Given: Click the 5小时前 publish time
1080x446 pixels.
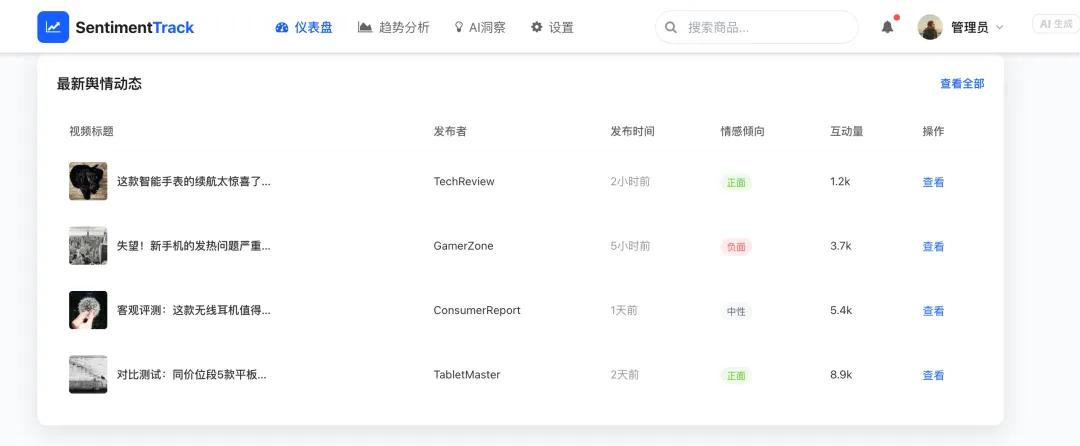Looking at the screenshot, I should tap(630, 246).
